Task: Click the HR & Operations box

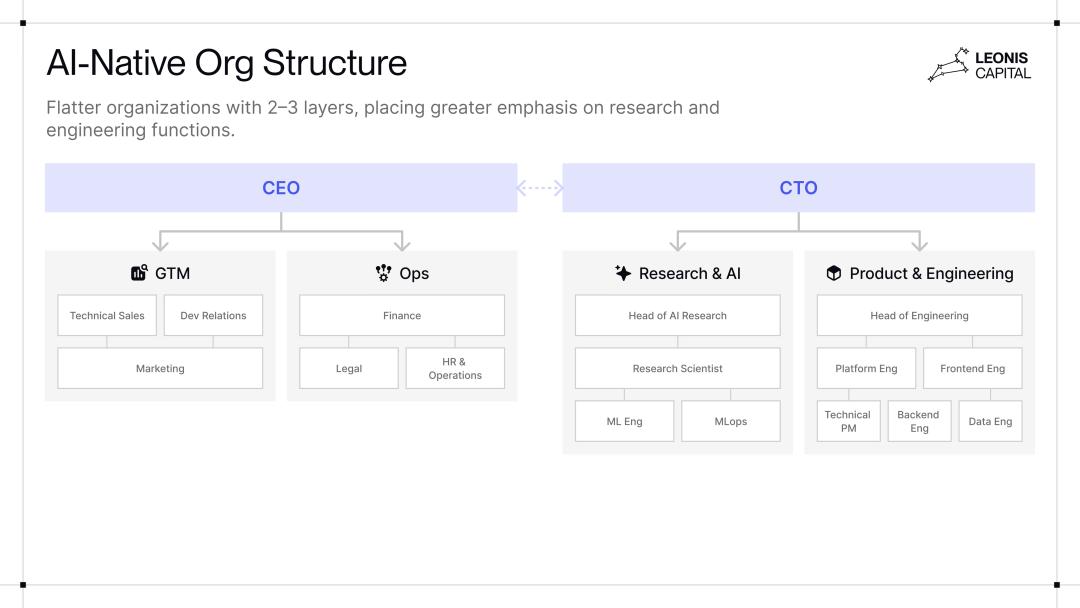Action: pyautogui.click(x=455, y=368)
